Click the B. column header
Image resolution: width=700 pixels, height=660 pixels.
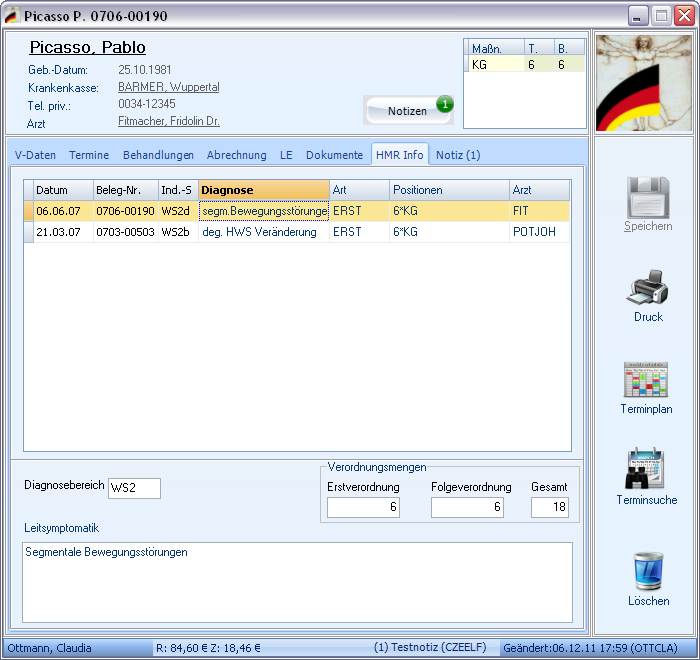(x=569, y=48)
